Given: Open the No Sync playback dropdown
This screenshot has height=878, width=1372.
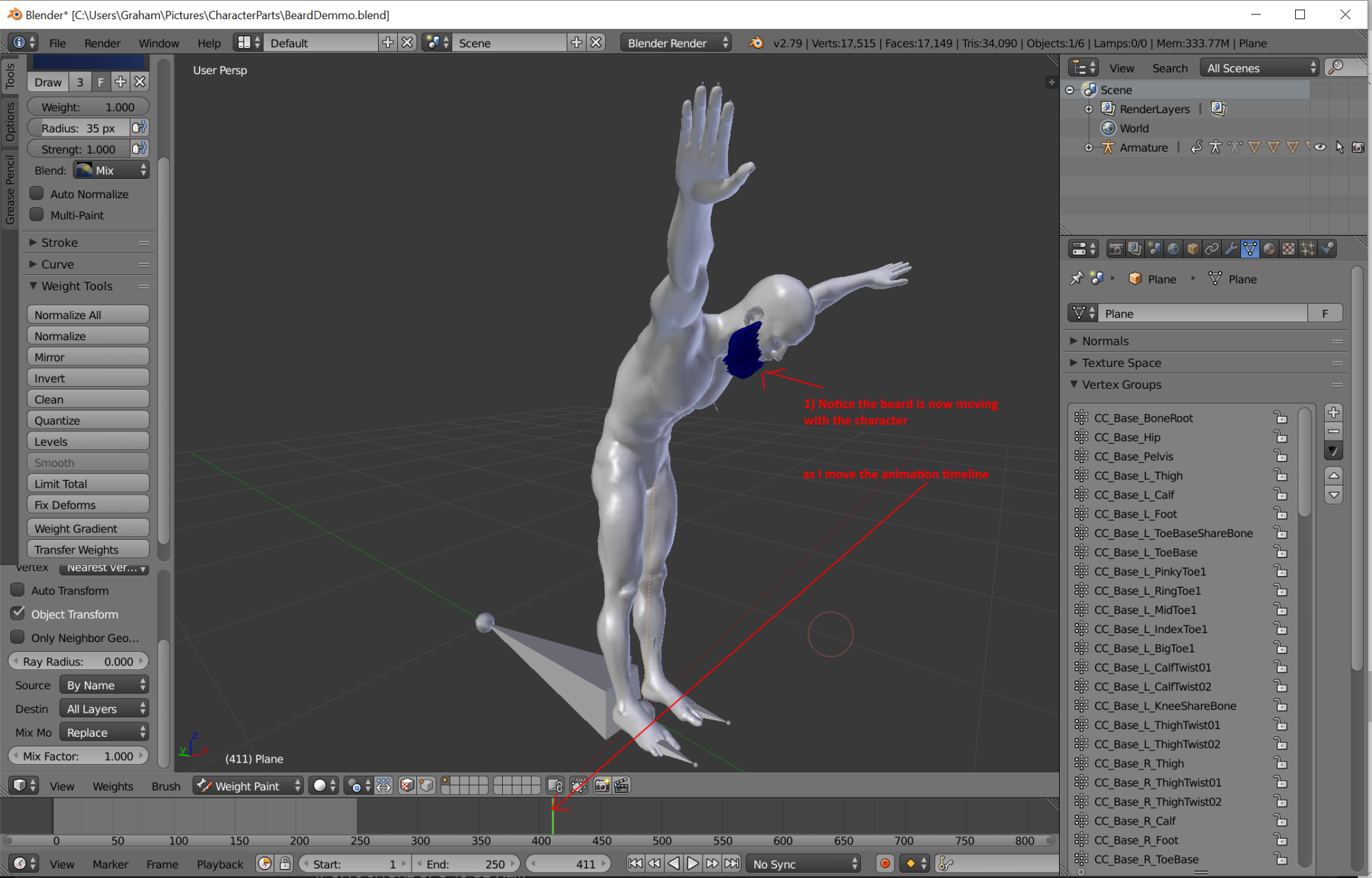Looking at the screenshot, I should coord(804,864).
